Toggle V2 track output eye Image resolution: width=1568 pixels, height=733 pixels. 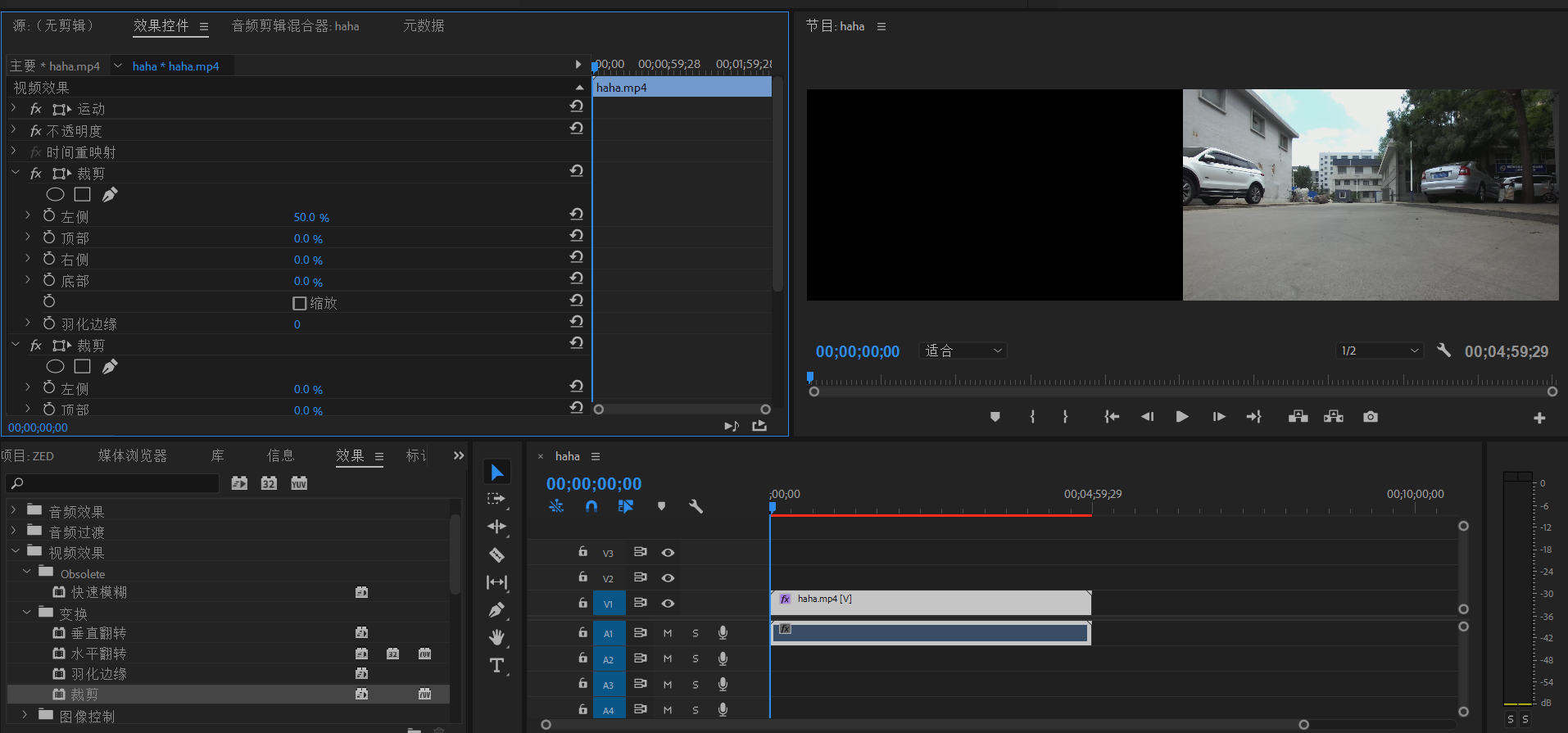(x=668, y=578)
